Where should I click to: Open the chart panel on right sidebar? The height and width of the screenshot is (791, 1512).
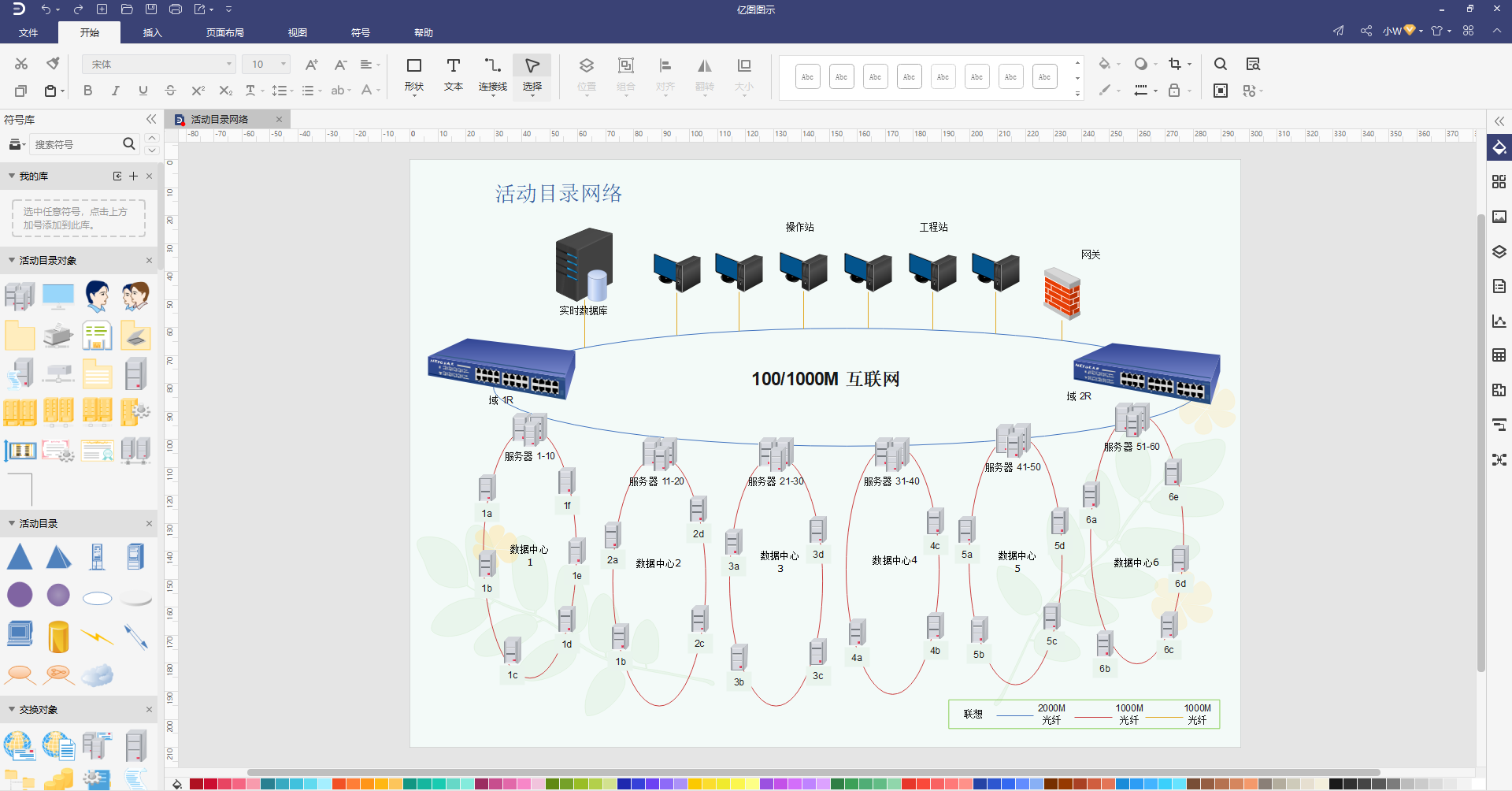(1499, 321)
